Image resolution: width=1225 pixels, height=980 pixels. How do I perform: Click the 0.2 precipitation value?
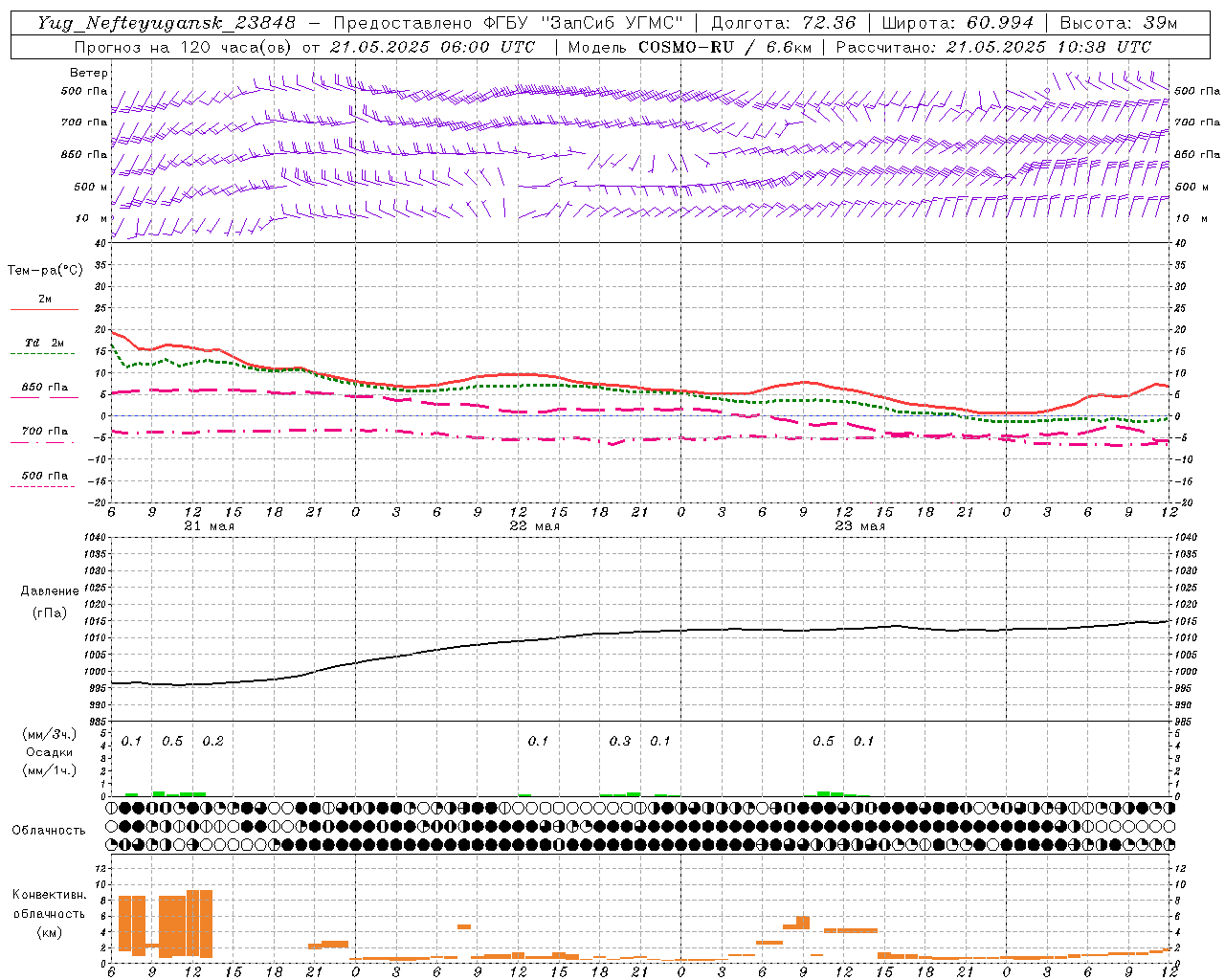pyautogui.click(x=212, y=742)
